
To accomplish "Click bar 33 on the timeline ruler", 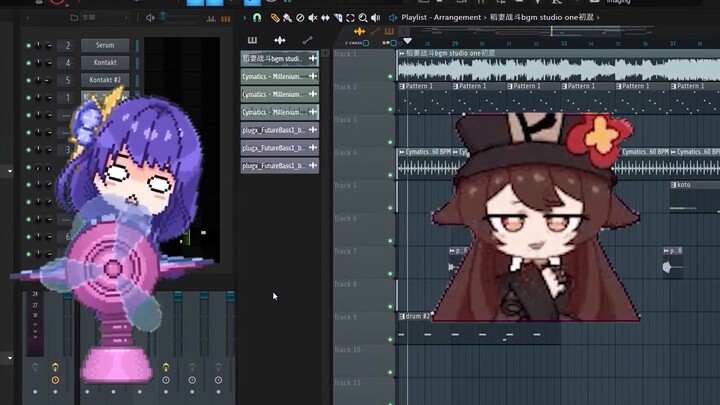I will [x=564, y=44].
